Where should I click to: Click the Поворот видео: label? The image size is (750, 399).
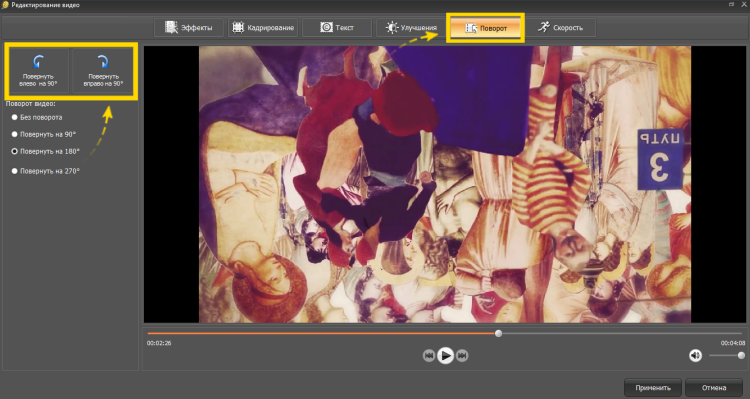click(31, 103)
